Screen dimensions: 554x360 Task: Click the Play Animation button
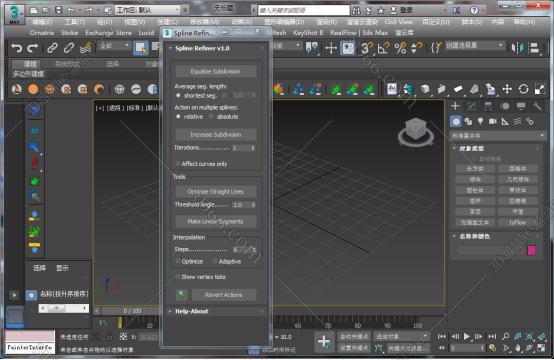[467, 336]
